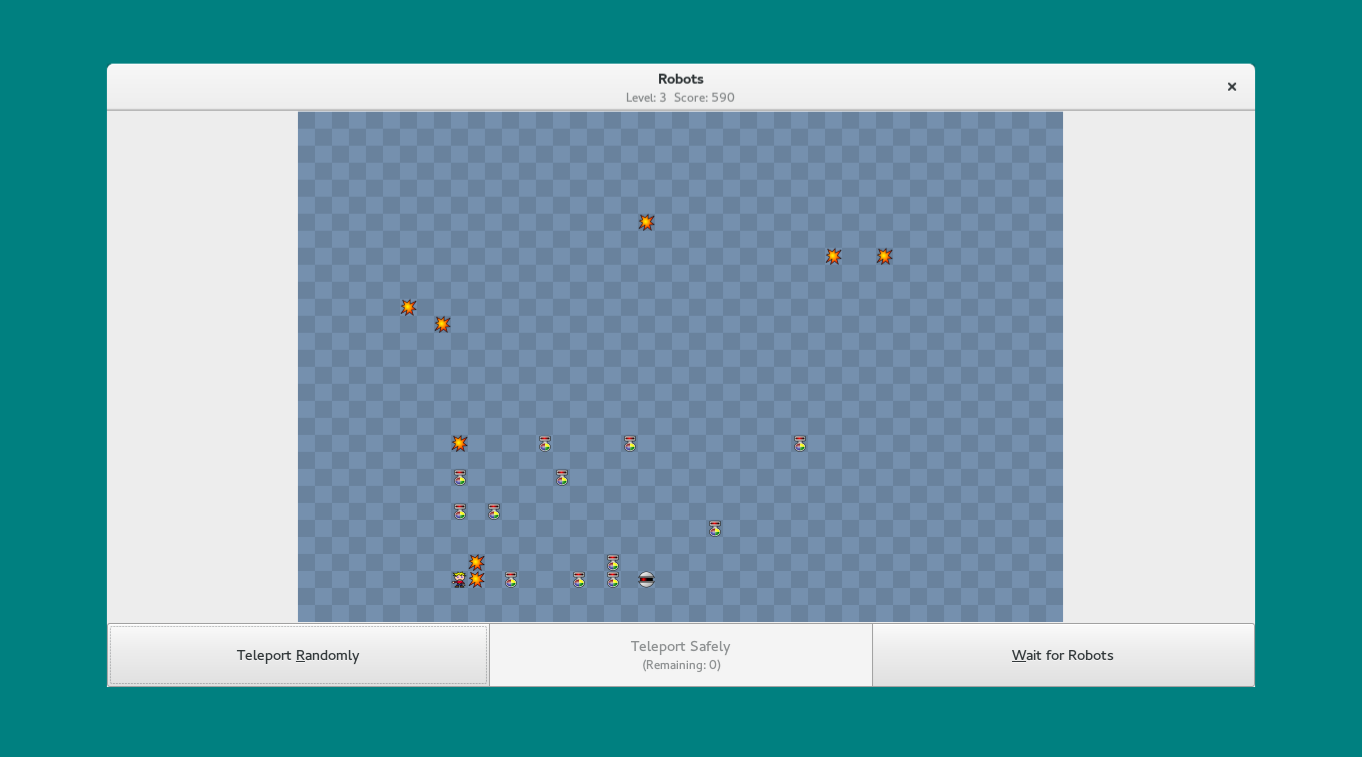Click the robot closest to the player in the bottom row
This screenshot has height=757, width=1362.
click(x=510, y=579)
